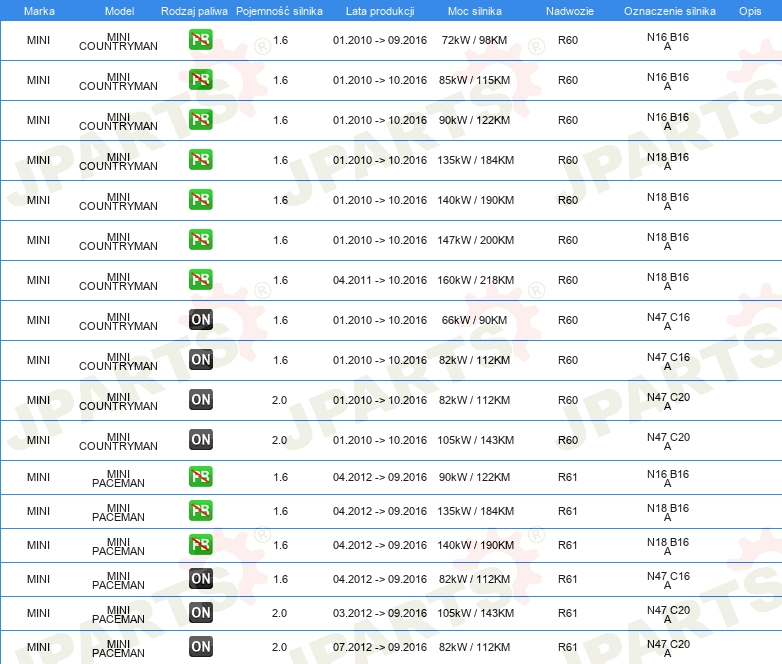Select the 72kW / 98KM power cell
The image size is (782, 664).
[474, 40]
